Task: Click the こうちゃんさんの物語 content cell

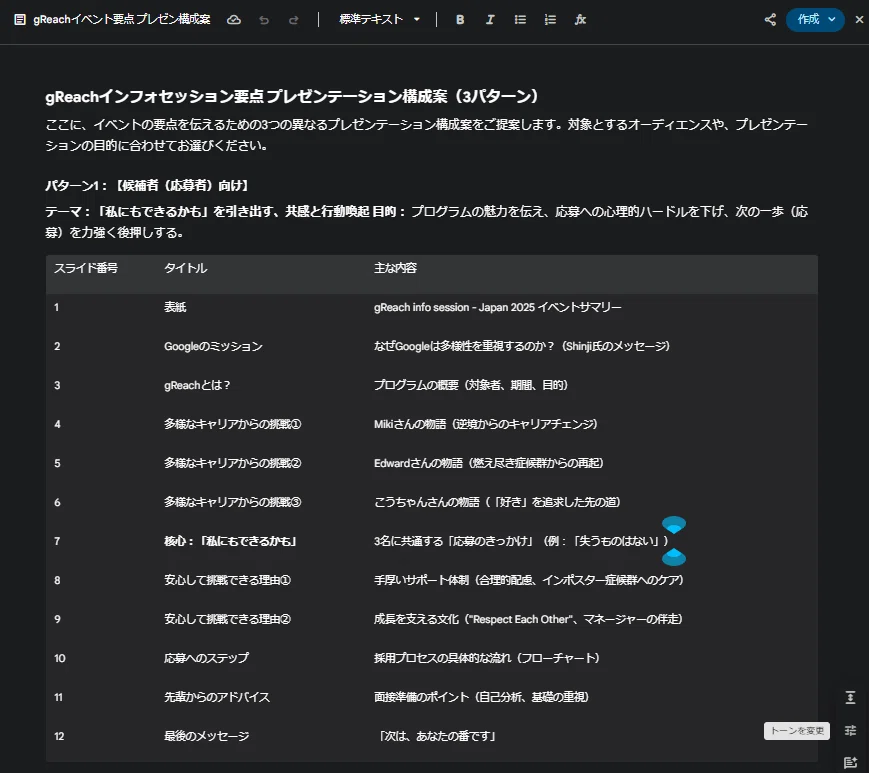Action: pos(497,502)
